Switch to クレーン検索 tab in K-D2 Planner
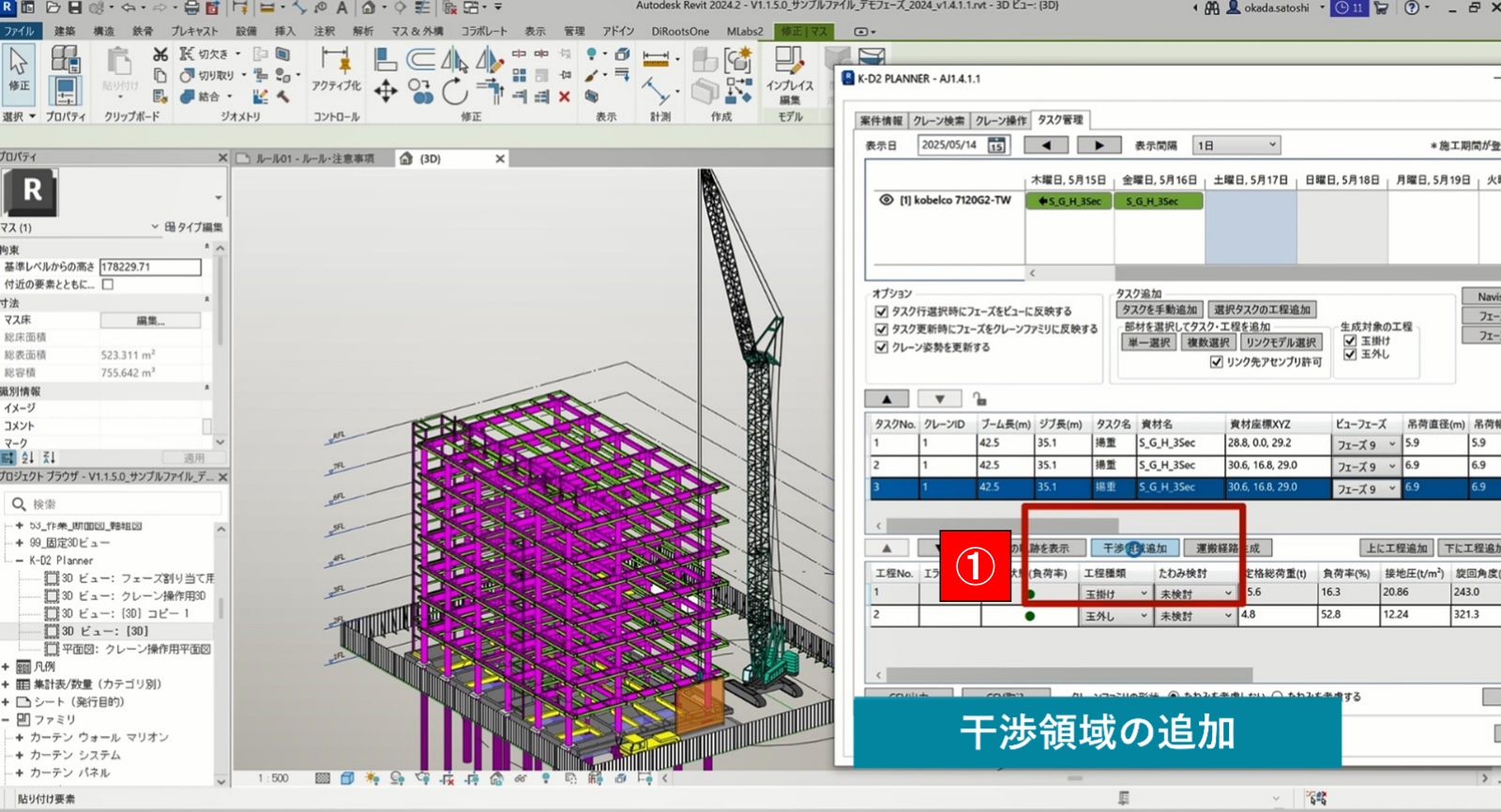This screenshot has height=812, width=1501. tap(939, 120)
